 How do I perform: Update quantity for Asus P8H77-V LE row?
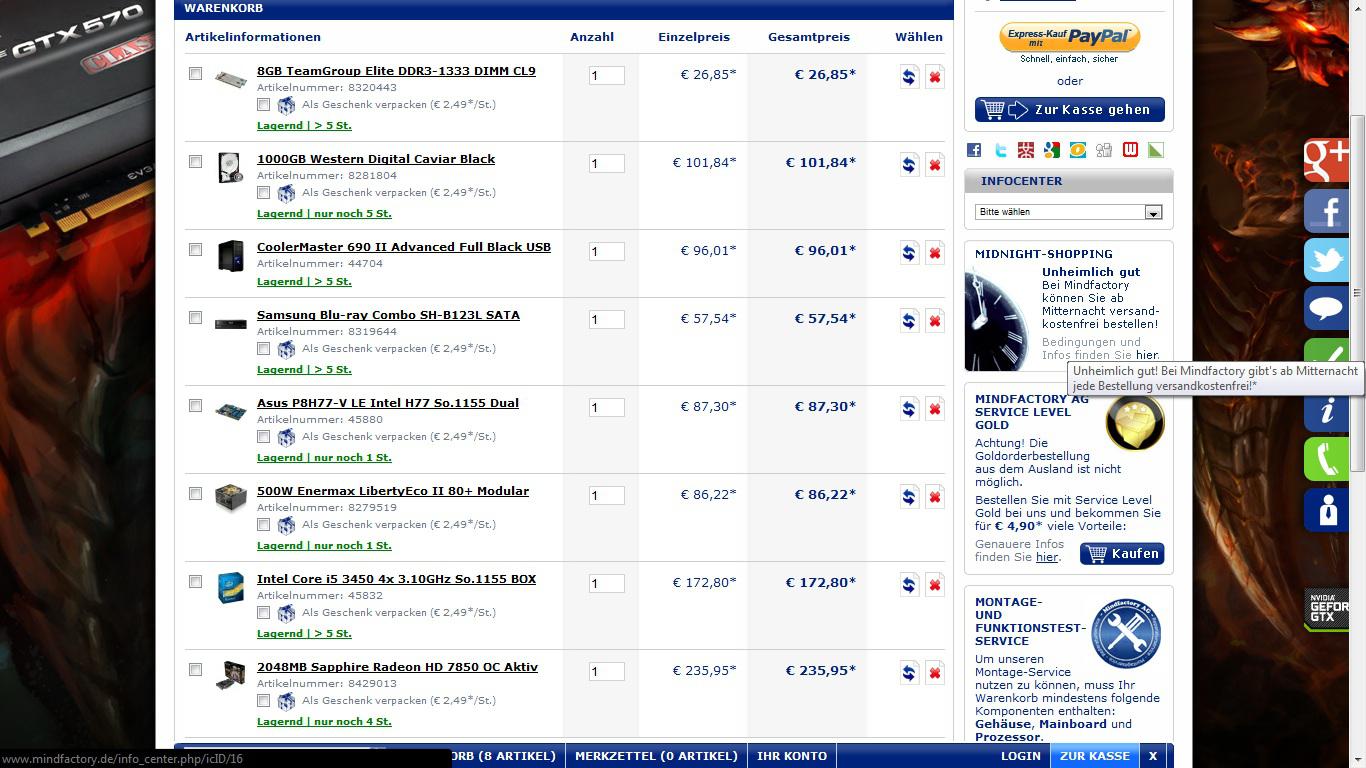[909, 409]
